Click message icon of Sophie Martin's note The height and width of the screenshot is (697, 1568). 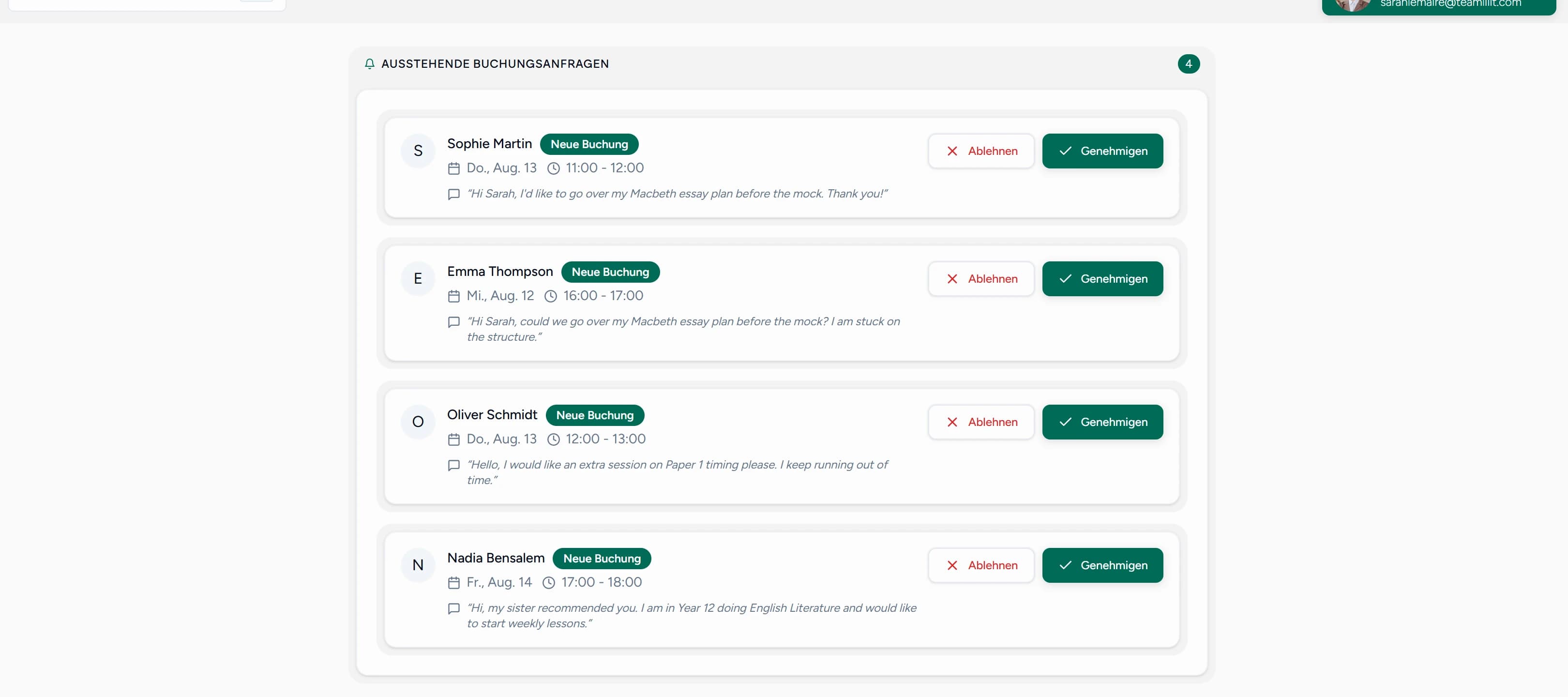coord(453,194)
